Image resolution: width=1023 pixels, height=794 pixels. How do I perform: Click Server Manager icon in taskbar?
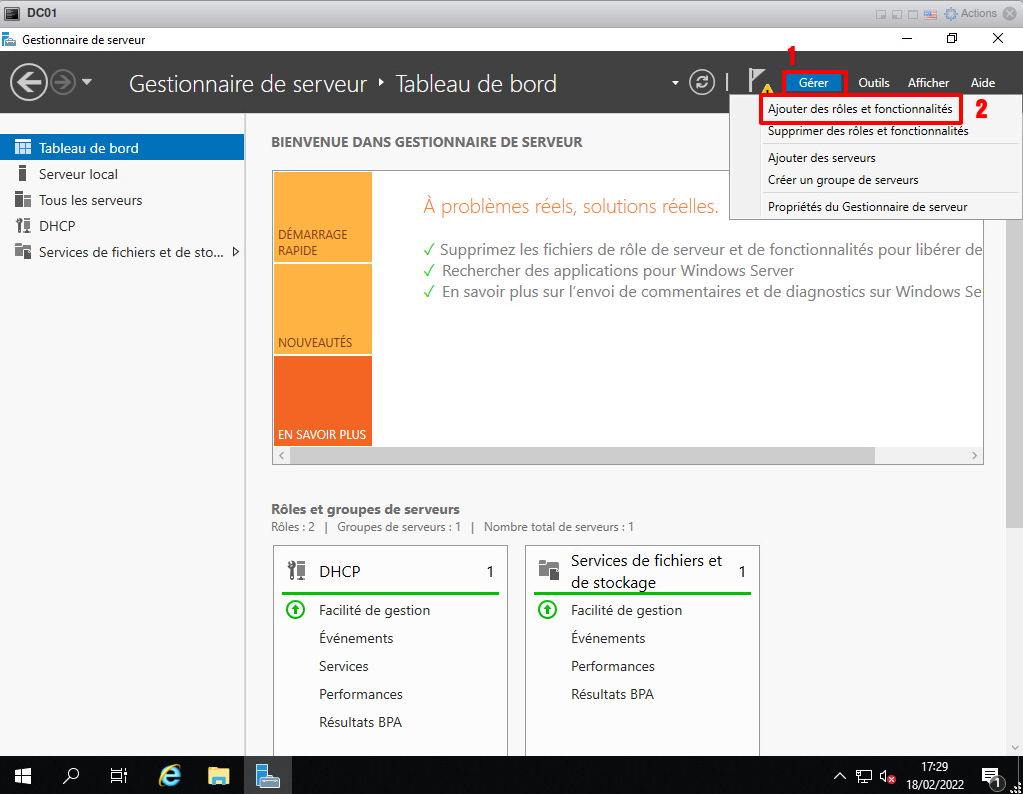[x=267, y=775]
